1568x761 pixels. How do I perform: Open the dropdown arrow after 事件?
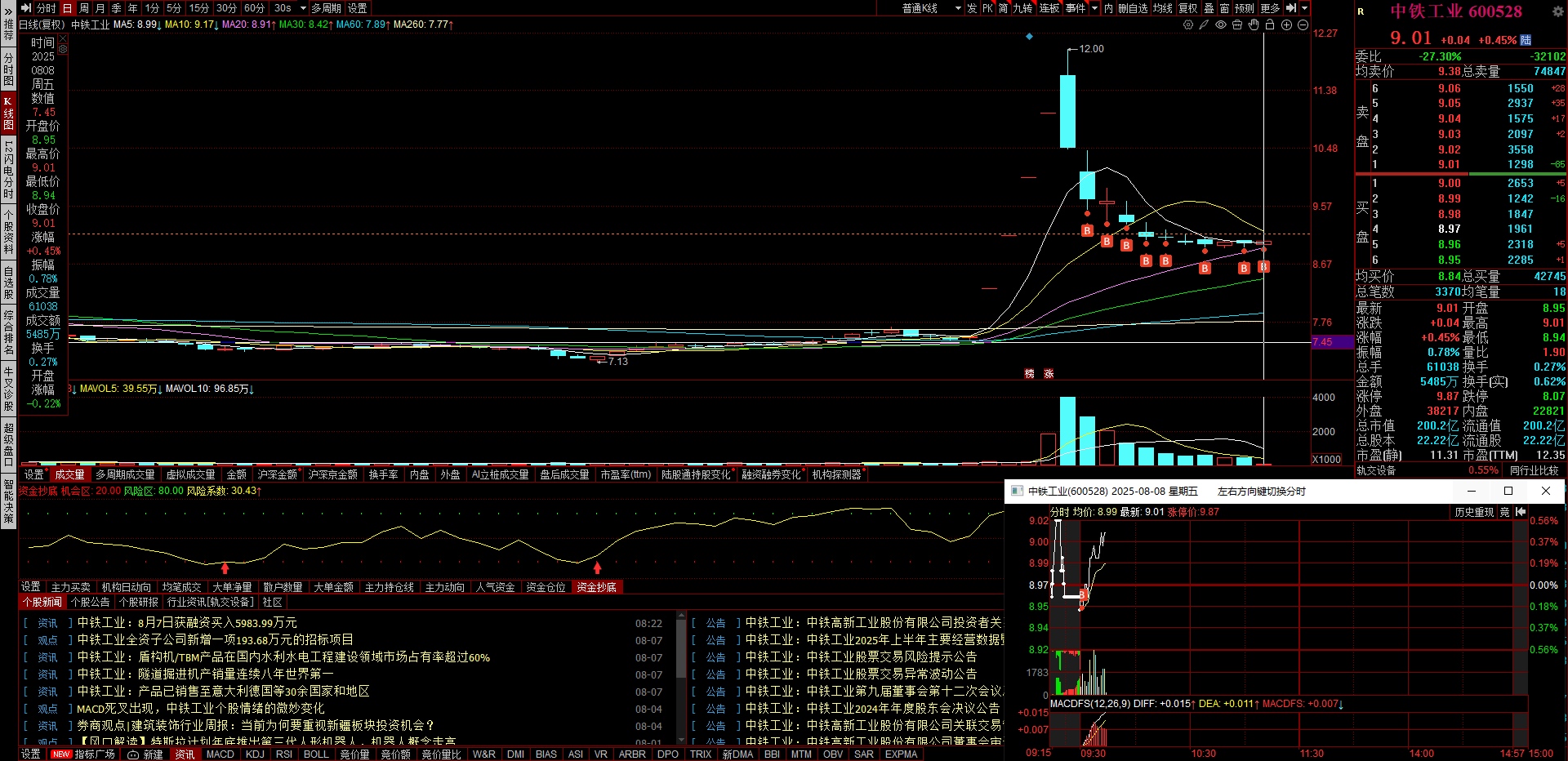(x=1094, y=8)
